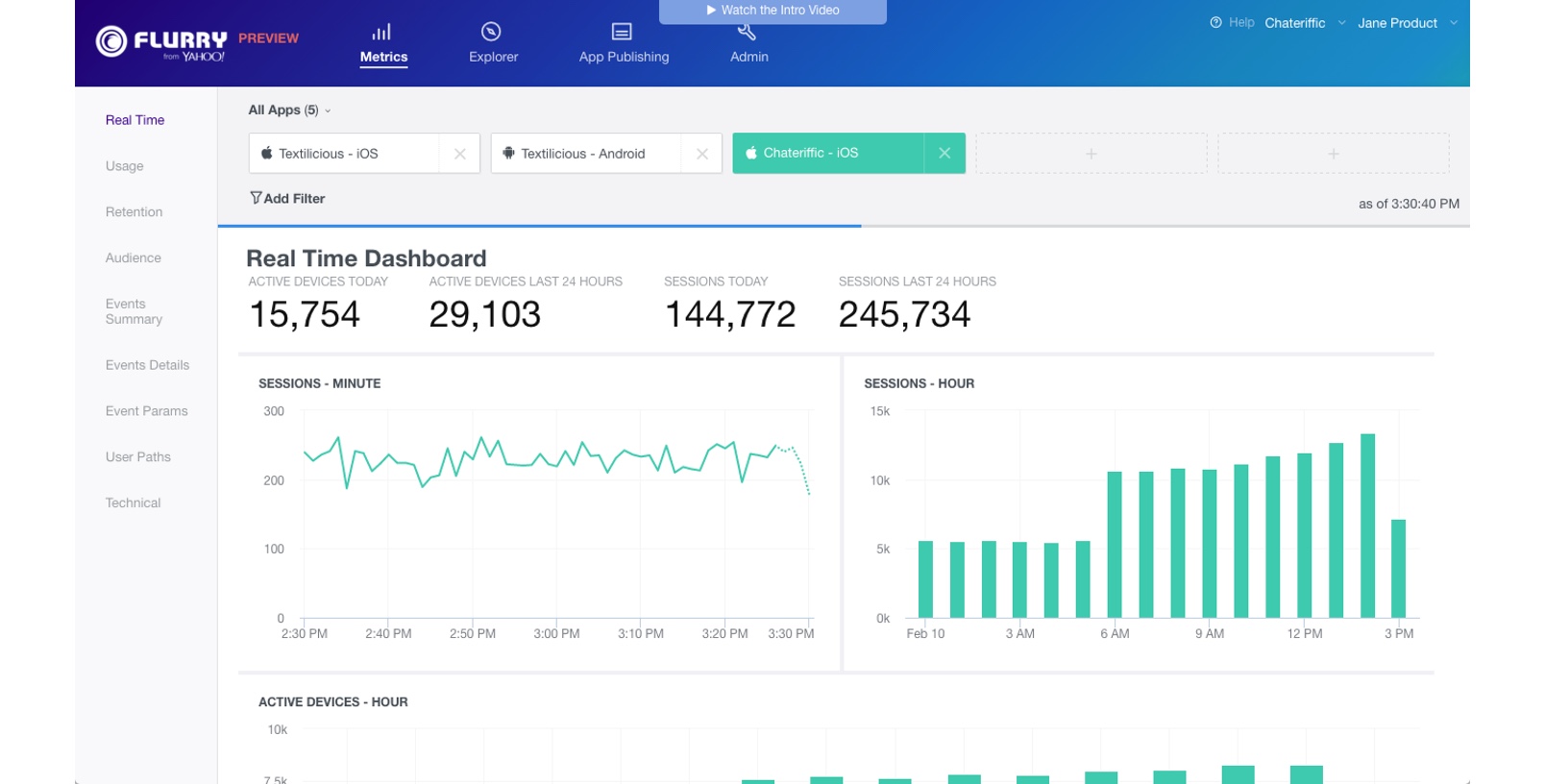Click the PREVIEW label beside the logo
This screenshot has height=784, width=1545.
pyautogui.click(x=268, y=38)
